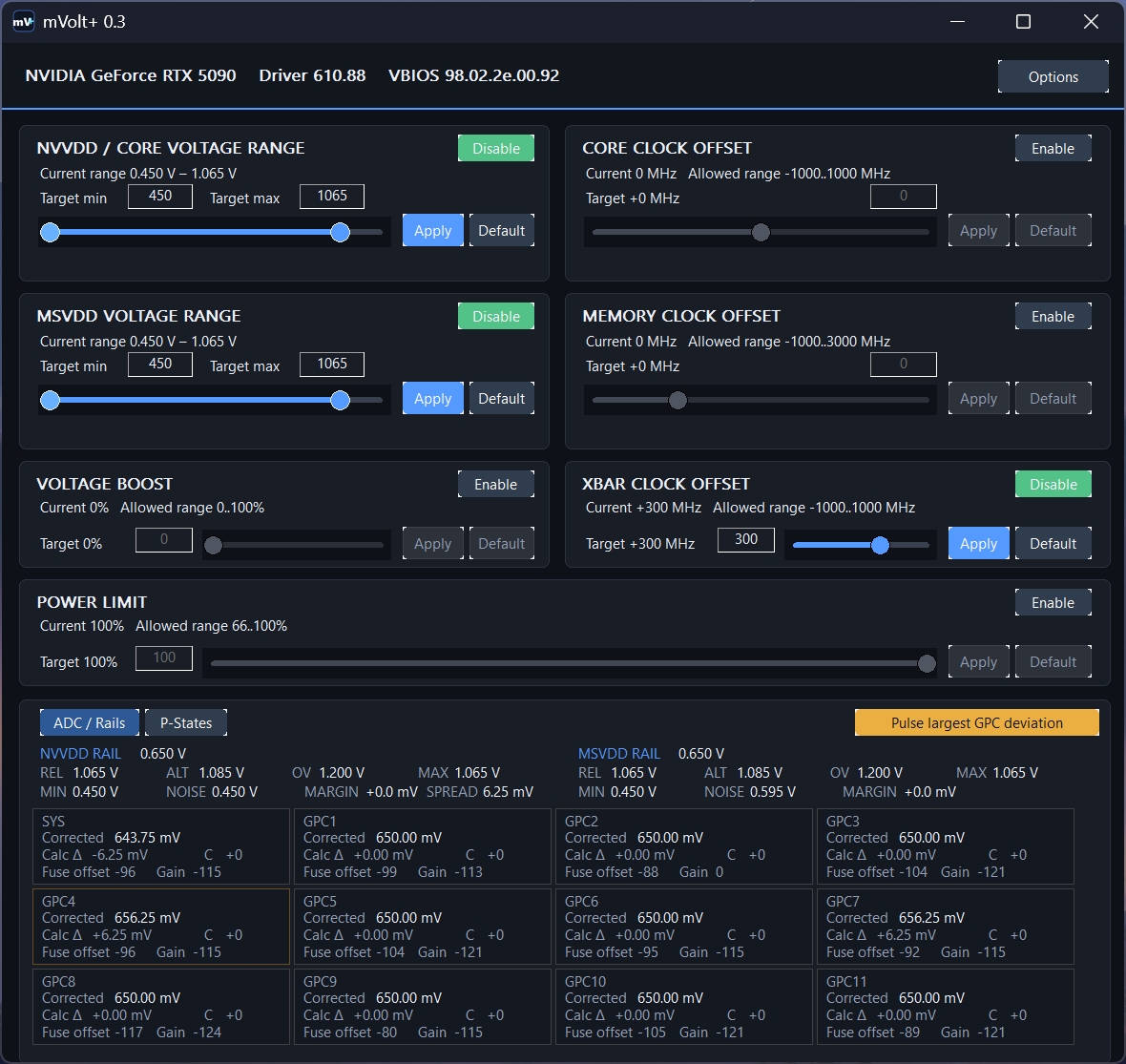The height and width of the screenshot is (1064, 1126).
Task: Switch to the ADC / Rails tab
Action: click(x=89, y=722)
